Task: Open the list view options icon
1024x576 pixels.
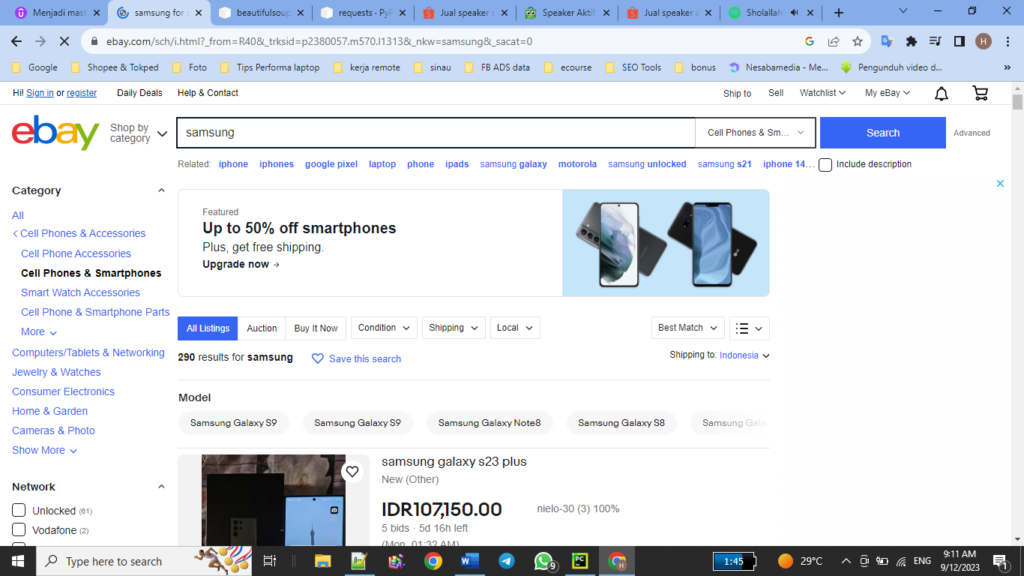Action: (748, 327)
